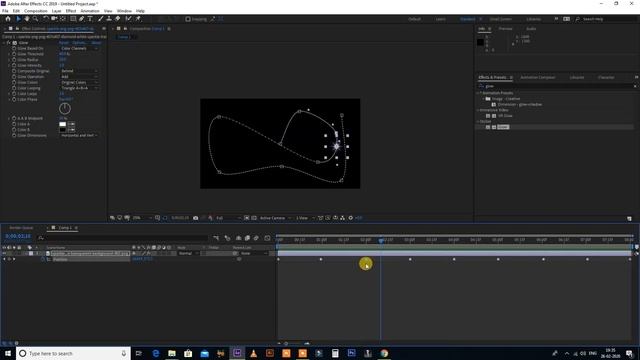Select the Clone Stamp tool
Screen dimensions: 640x360
click(109, 19)
